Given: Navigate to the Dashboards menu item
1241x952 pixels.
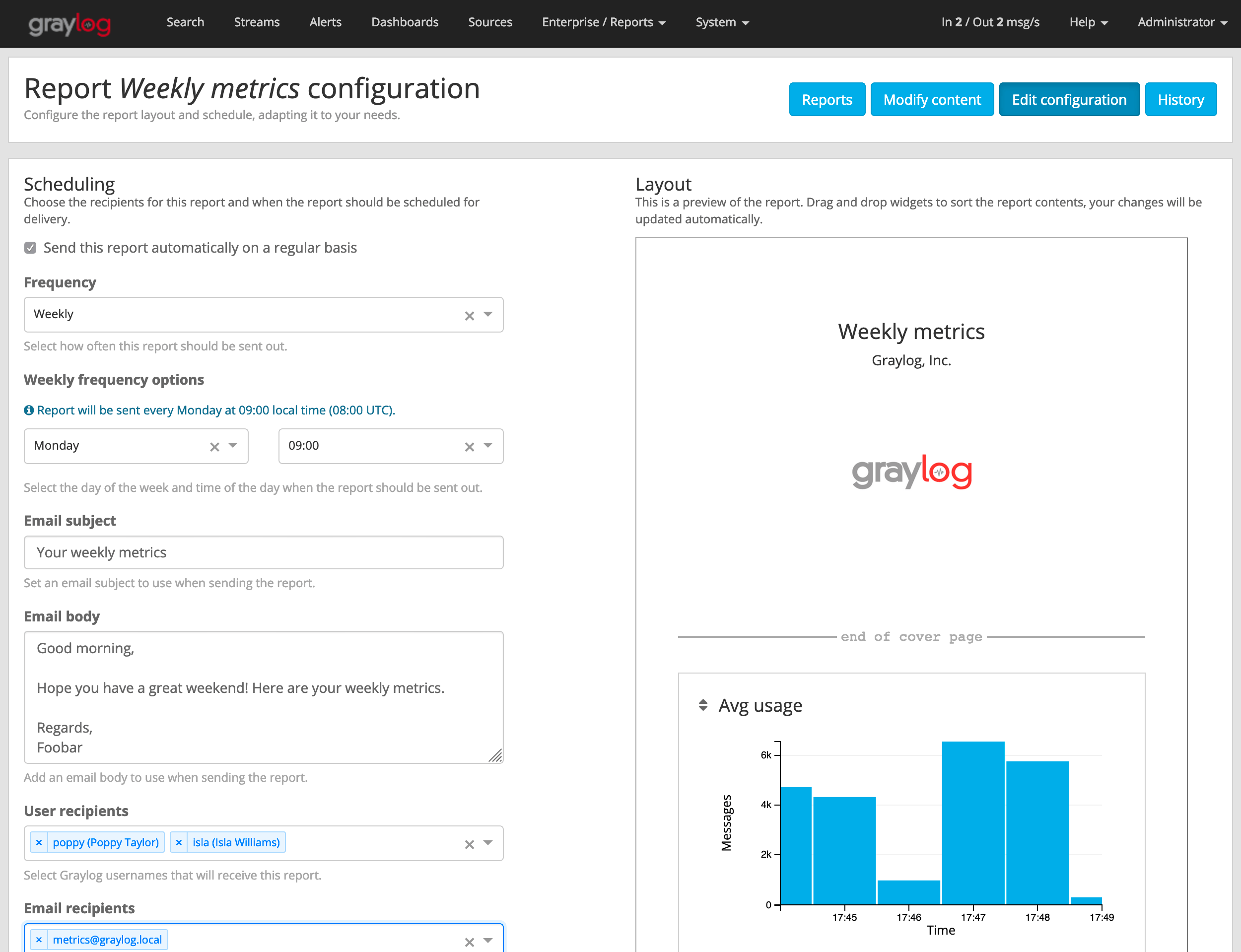Looking at the screenshot, I should pyautogui.click(x=405, y=22).
